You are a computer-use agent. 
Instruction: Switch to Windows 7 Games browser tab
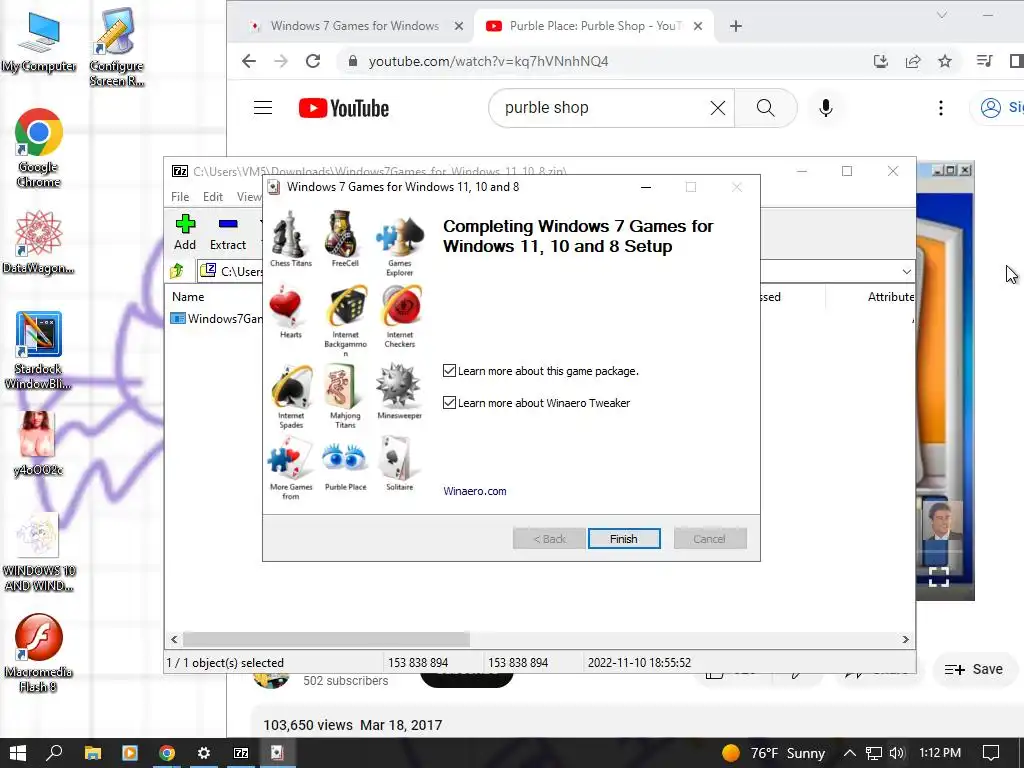pyautogui.click(x=353, y=26)
